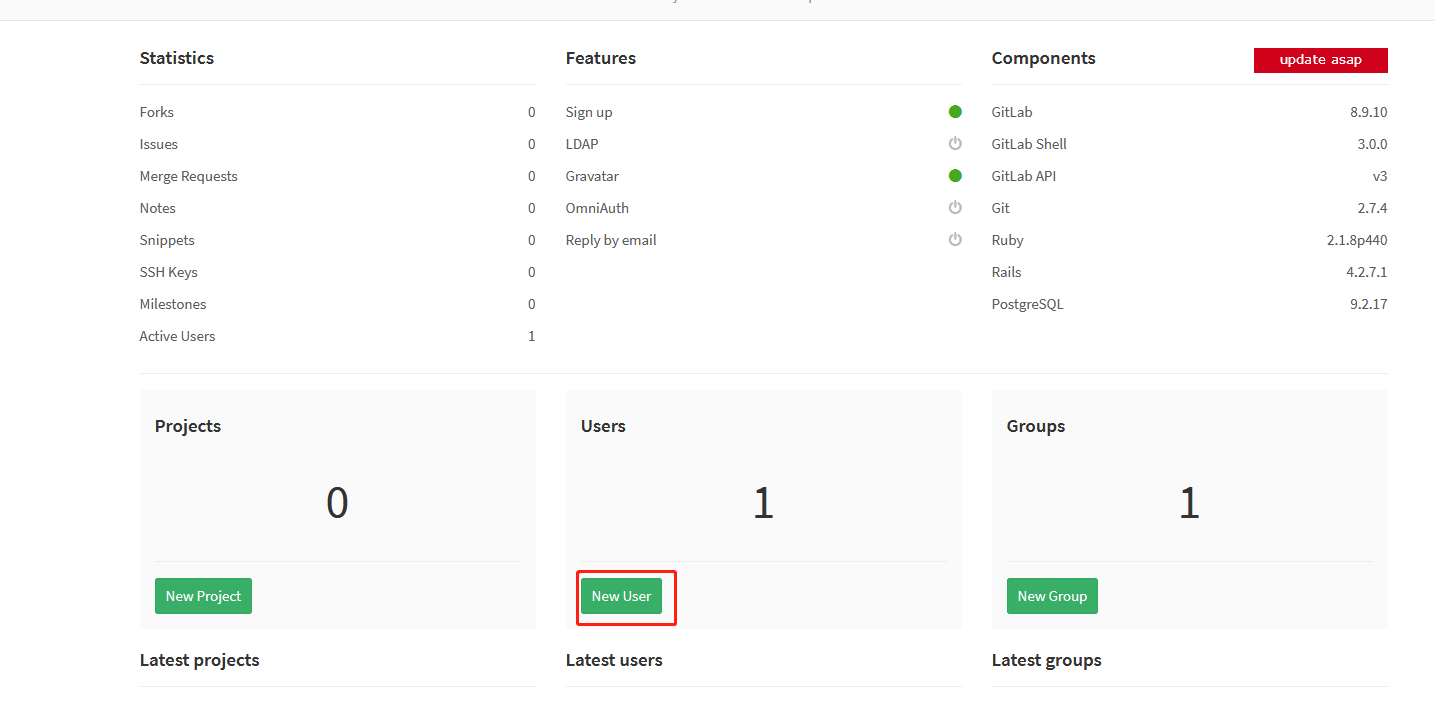1435x705 pixels.
Task: Click the Components section heading
Action: 1044,58
